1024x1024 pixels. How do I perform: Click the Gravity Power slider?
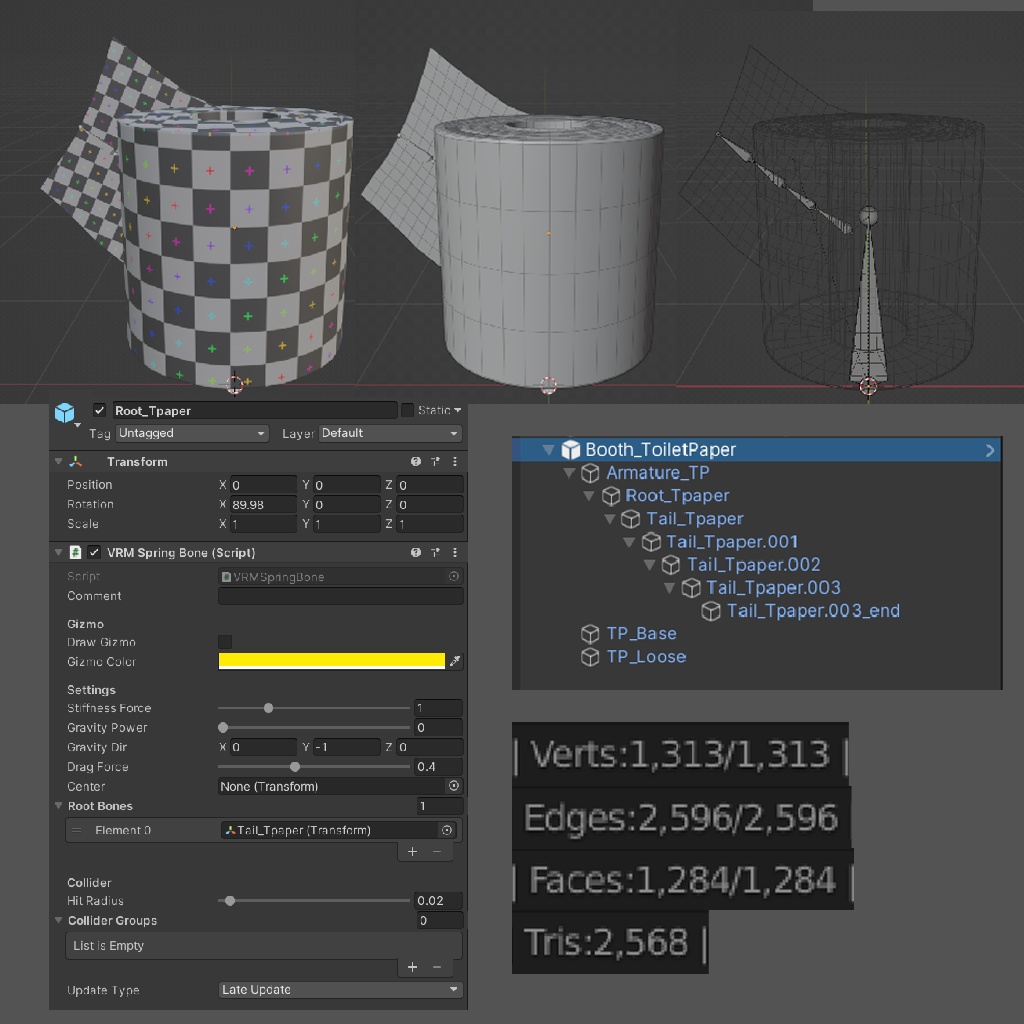(313, 727)
